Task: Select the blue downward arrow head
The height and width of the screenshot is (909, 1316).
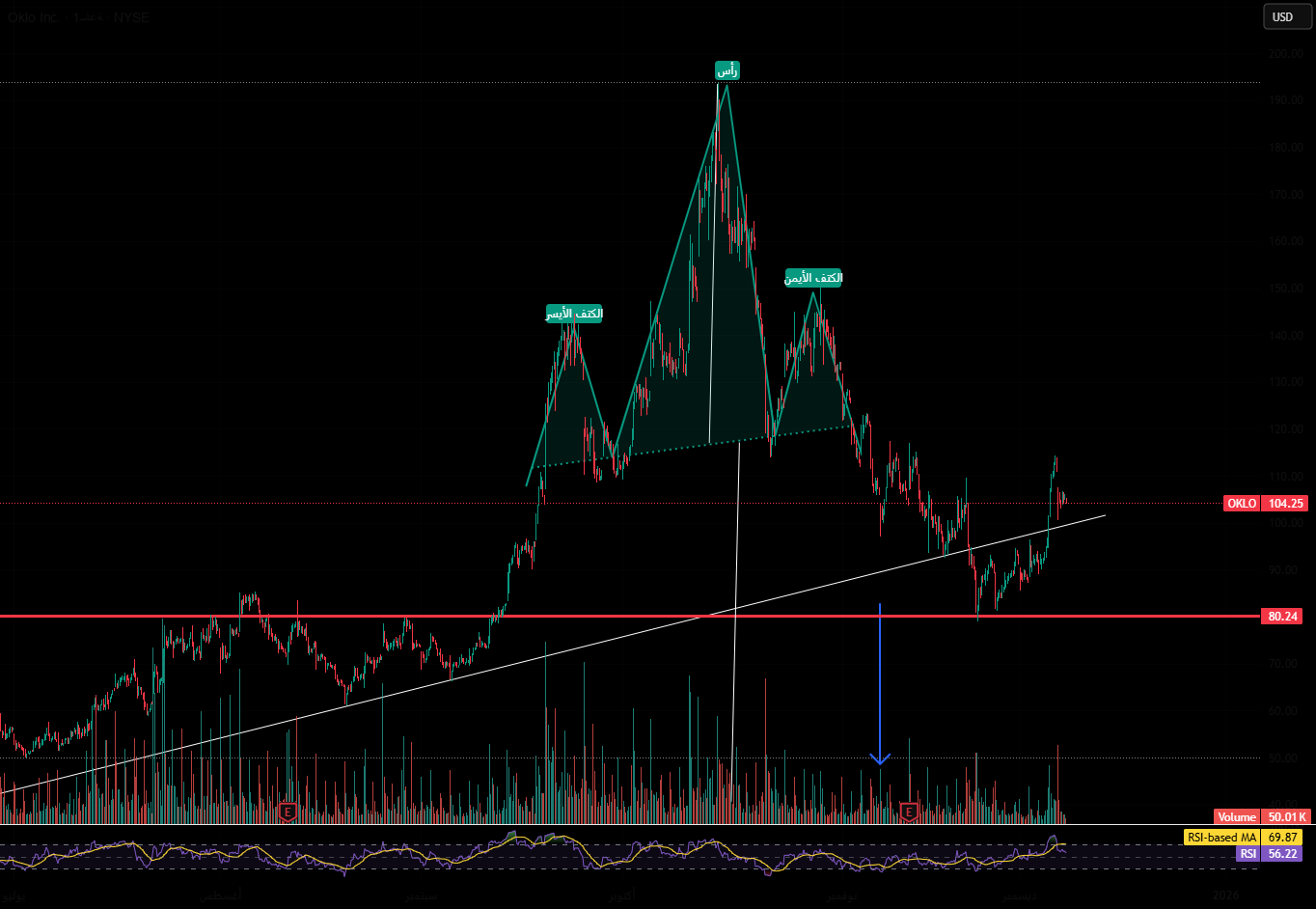Action: point(880,758)
